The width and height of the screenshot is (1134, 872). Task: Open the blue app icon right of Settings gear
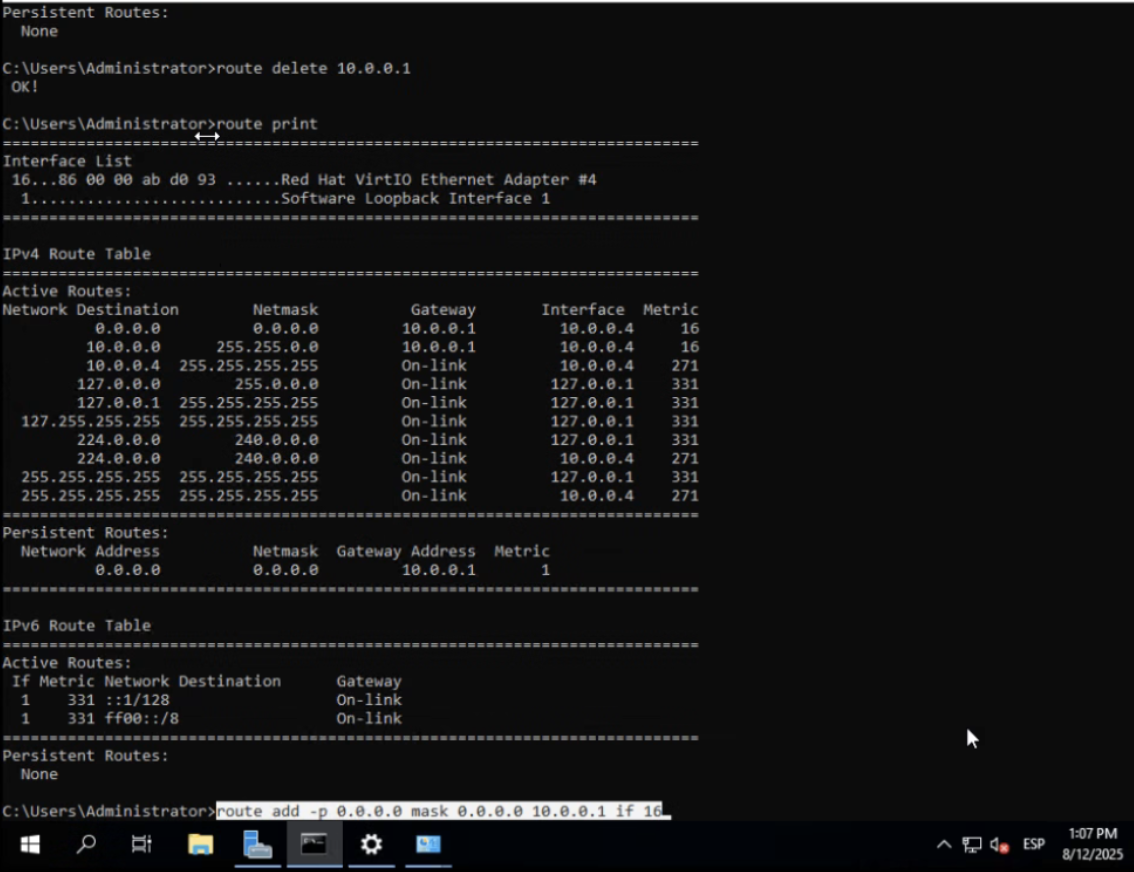click(428, 844)
